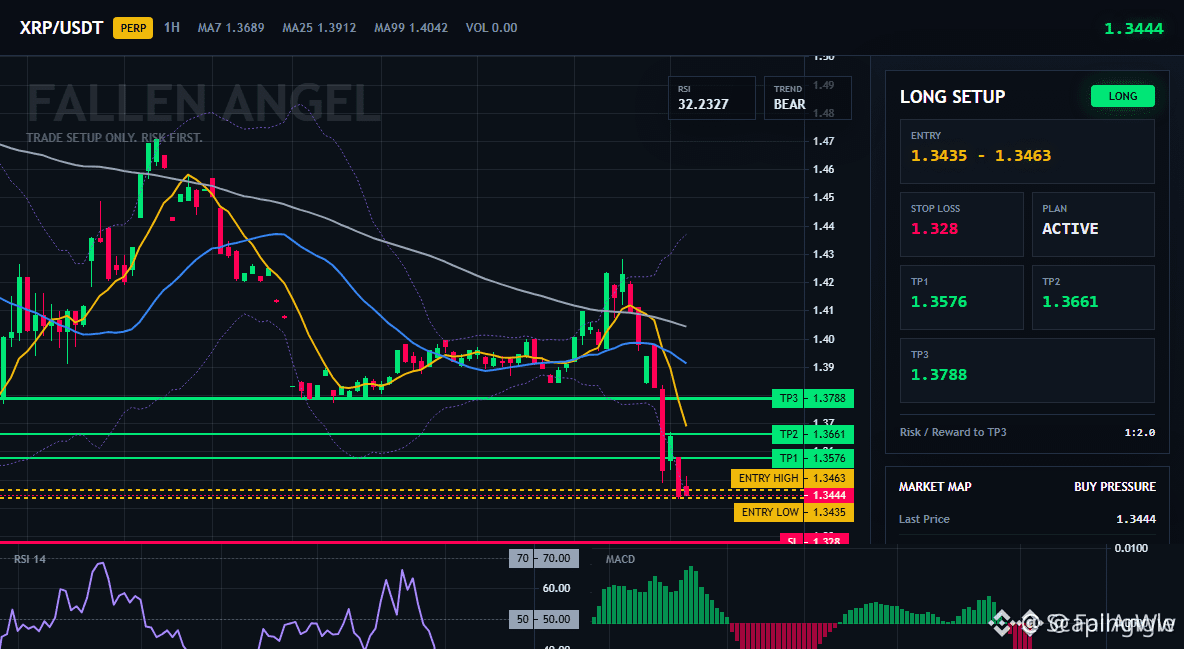
Task: Click the MACD panel label
Action: tap(620, 559)
